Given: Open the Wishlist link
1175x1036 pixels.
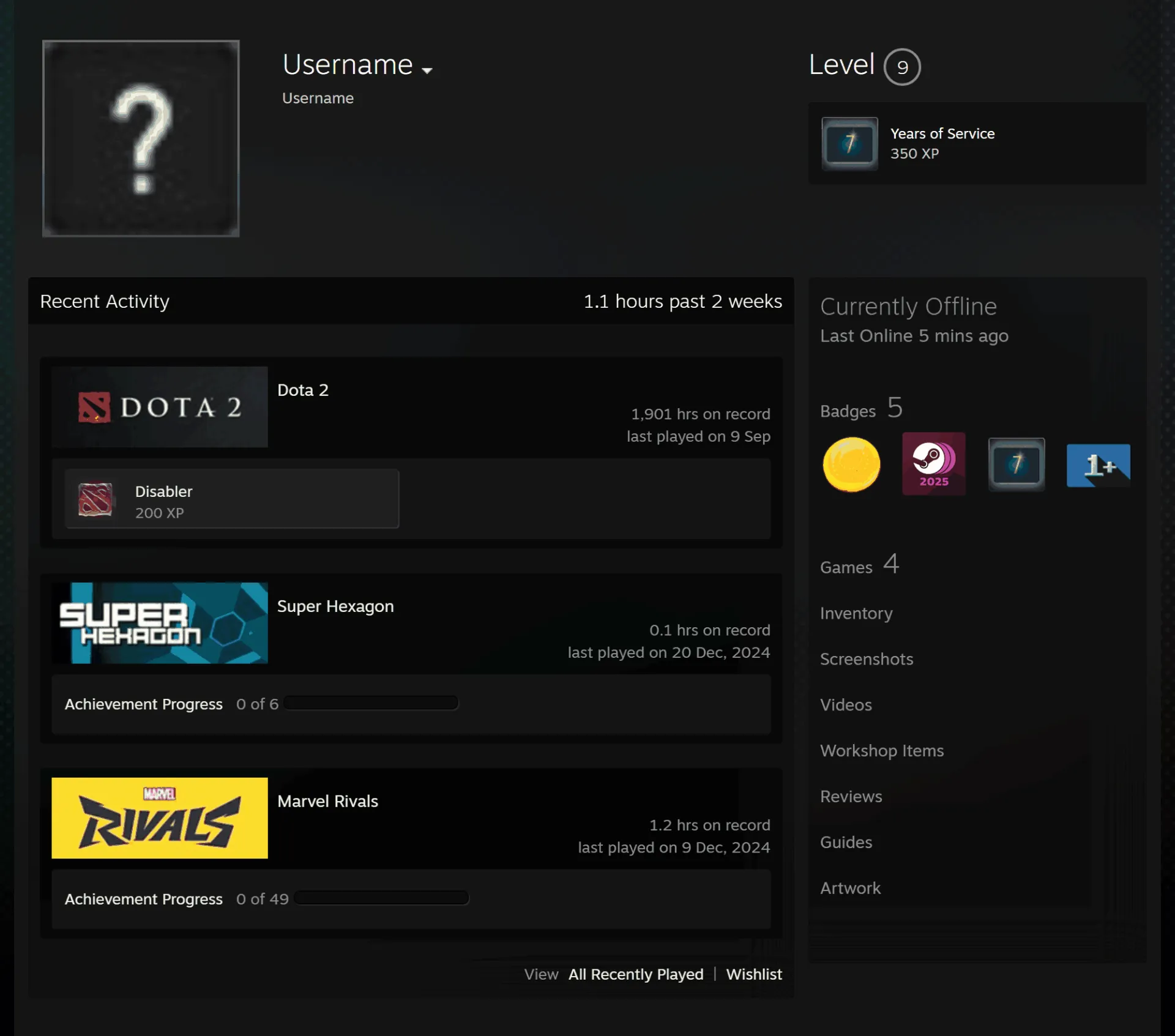Looking at the screenshot, I should coord(754,974).
